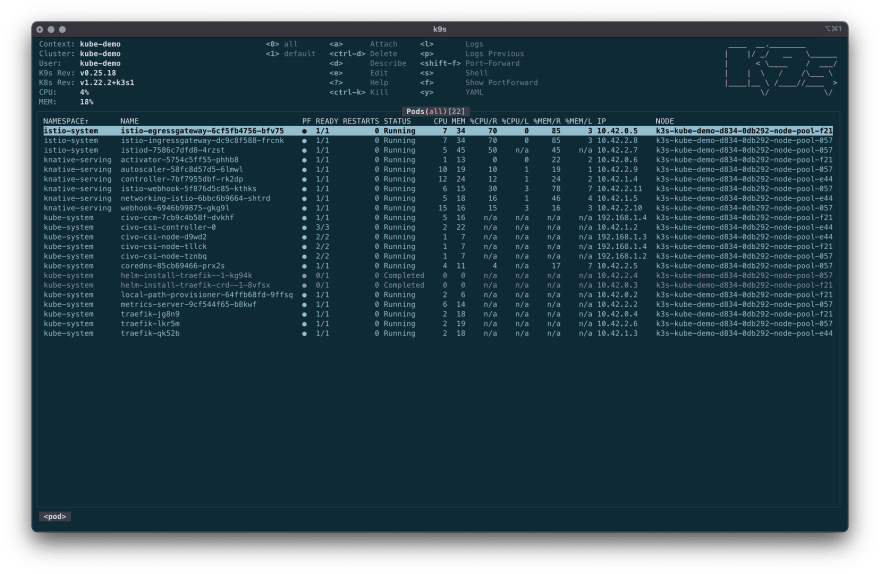Image resolution: width=880 pixels, height=574 pixels.
Task: Click the K9s Rev v0.25.18 value
Action: click(98, 73)
